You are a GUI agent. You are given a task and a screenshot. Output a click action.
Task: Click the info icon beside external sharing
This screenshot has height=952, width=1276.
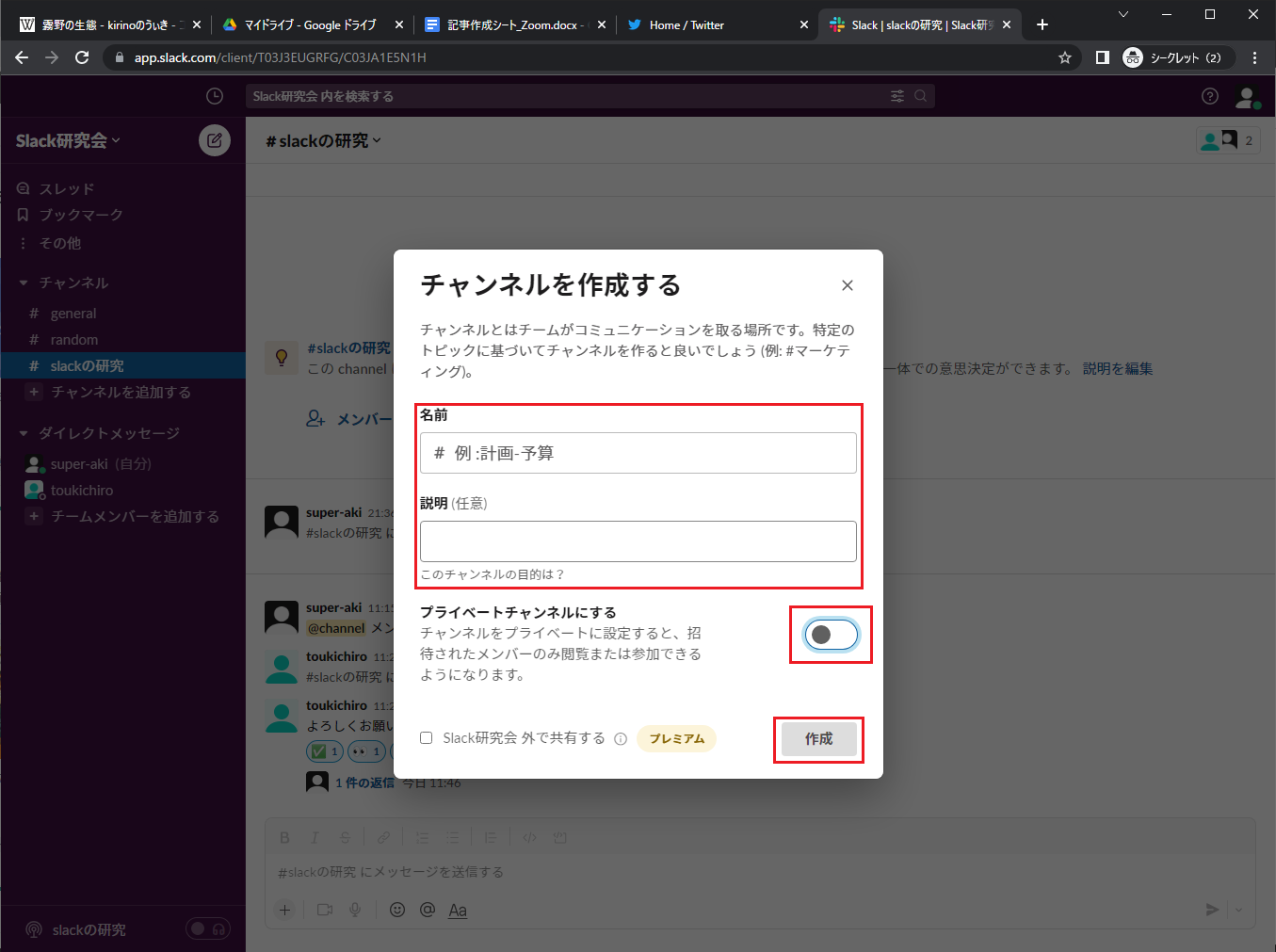pos(621,739)
